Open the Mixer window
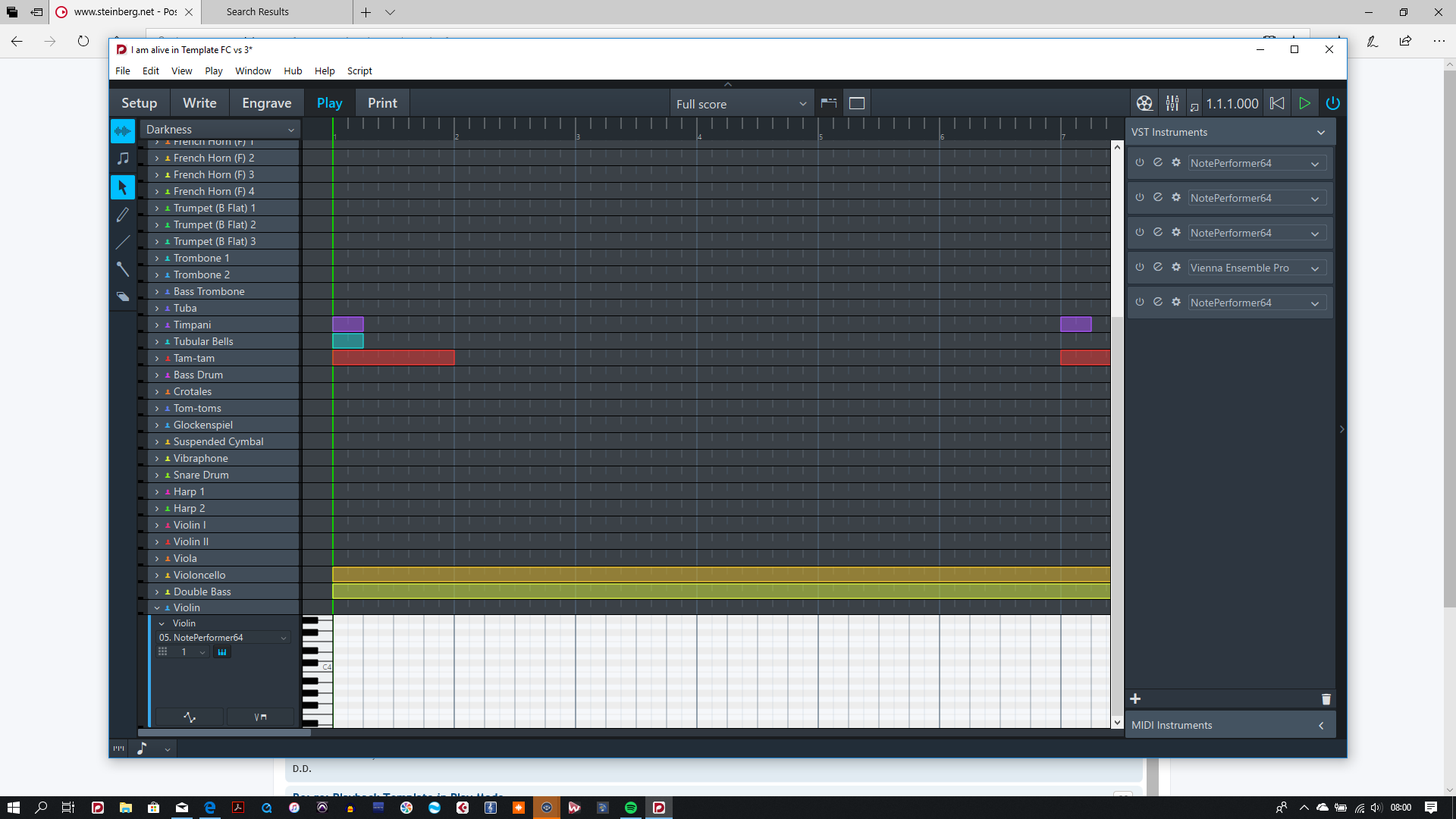This screenshot has height=819, width=1456. (x=1172, y=103)
